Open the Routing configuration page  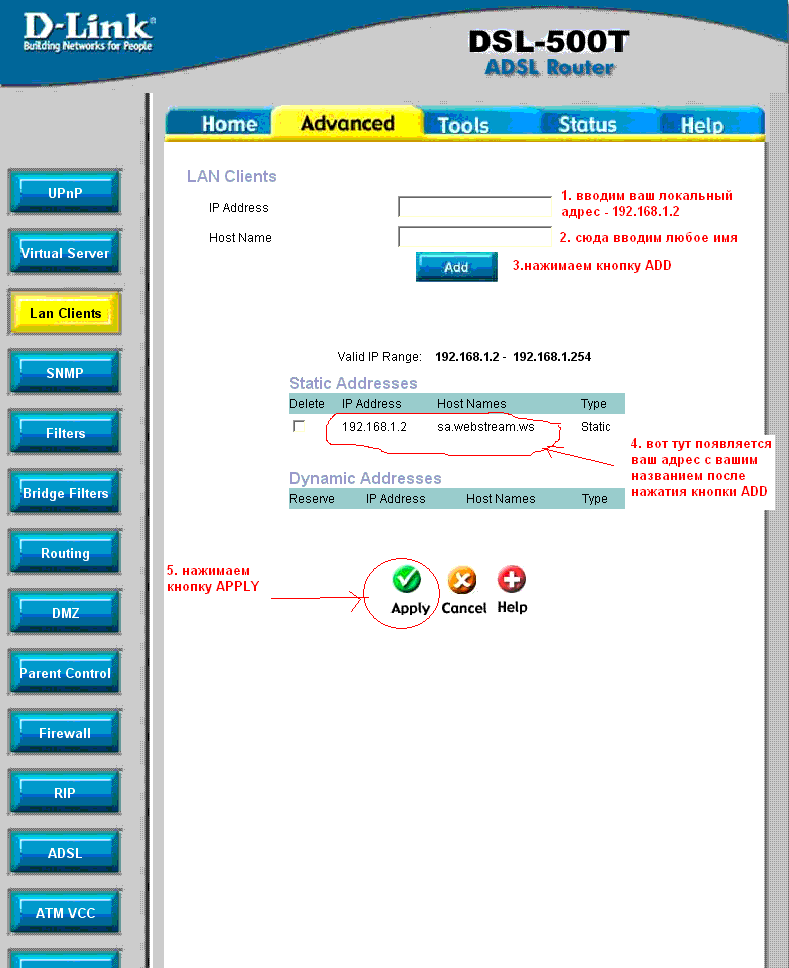pos(65,553)
